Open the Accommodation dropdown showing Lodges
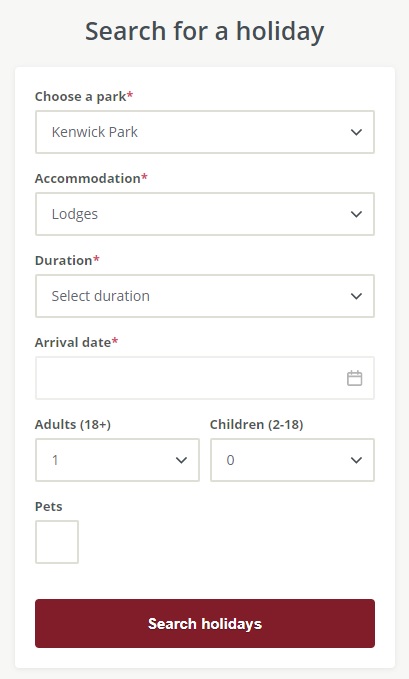 [204, 214]
